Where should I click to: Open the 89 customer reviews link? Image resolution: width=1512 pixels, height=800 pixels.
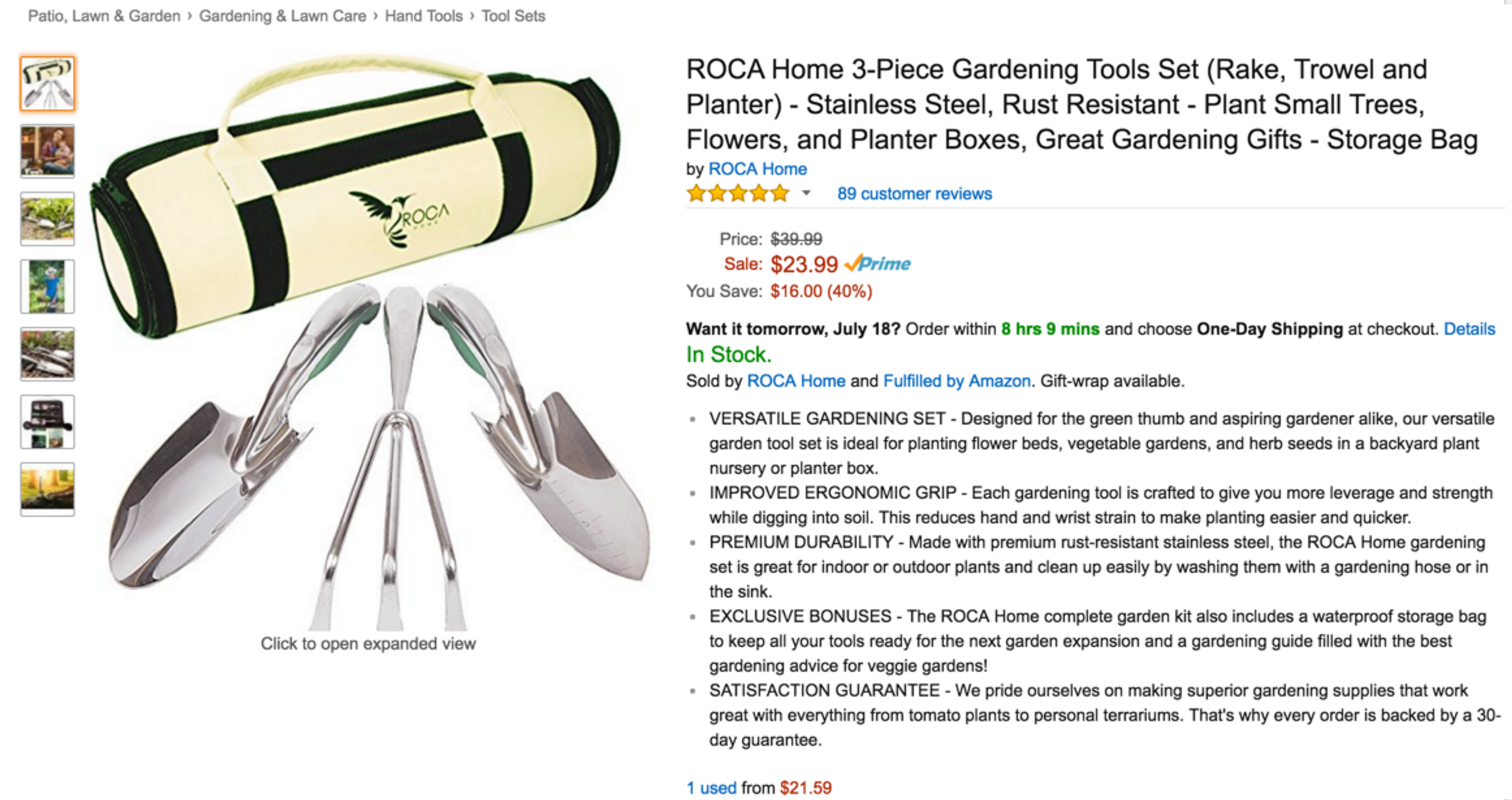914,194
